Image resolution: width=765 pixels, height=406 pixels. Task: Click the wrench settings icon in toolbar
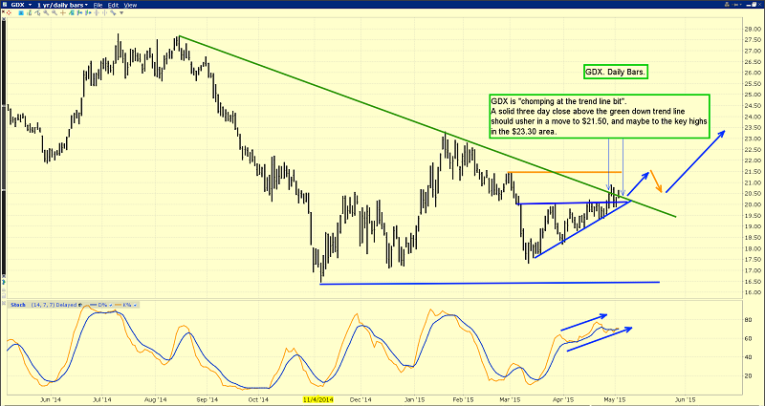[113, 13]
